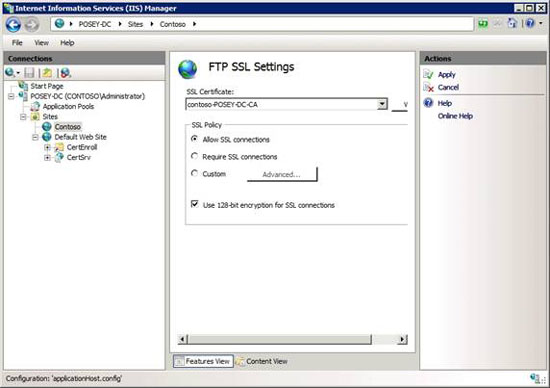The height and width of the screenshot is (388, 550).
Task: Click the grayed Forward arrow button
Action: click(x=32, y=25)
